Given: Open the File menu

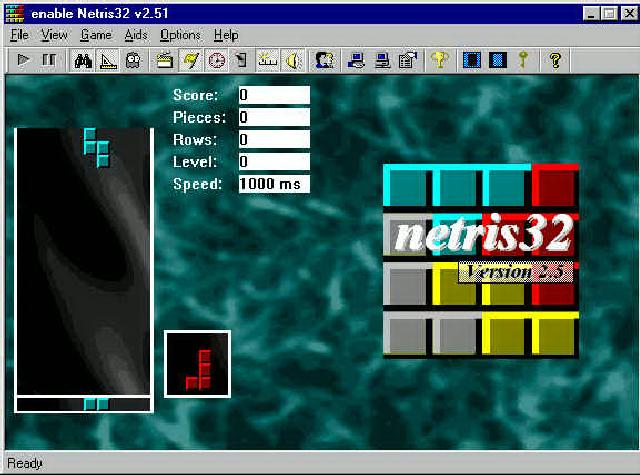Looking at the screenshot, I should tap(20, 35).
